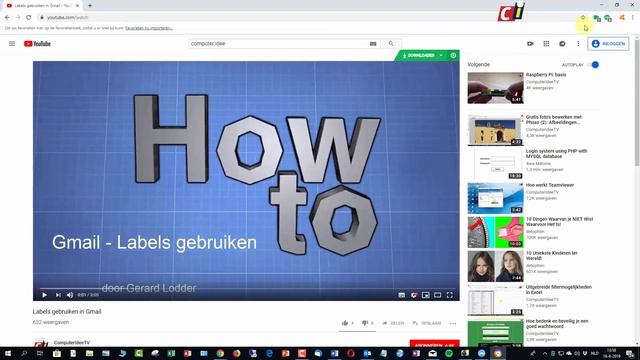This screenshot has width=640, height=360.
Task: Save the video via OPSLAAN
Action: tap(427, 323)
